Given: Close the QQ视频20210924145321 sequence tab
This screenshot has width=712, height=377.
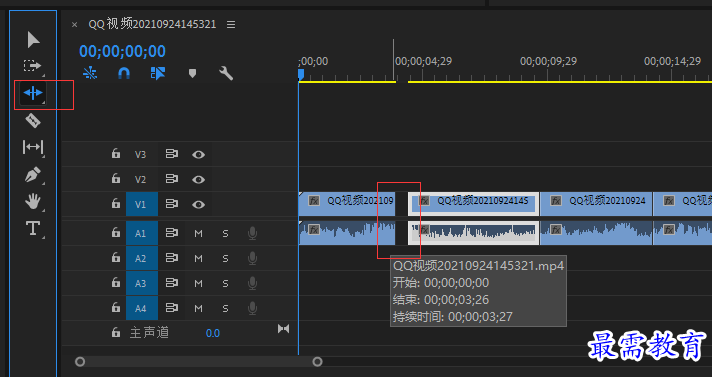Looking at the screenshot, I should (x=74, y=25).
